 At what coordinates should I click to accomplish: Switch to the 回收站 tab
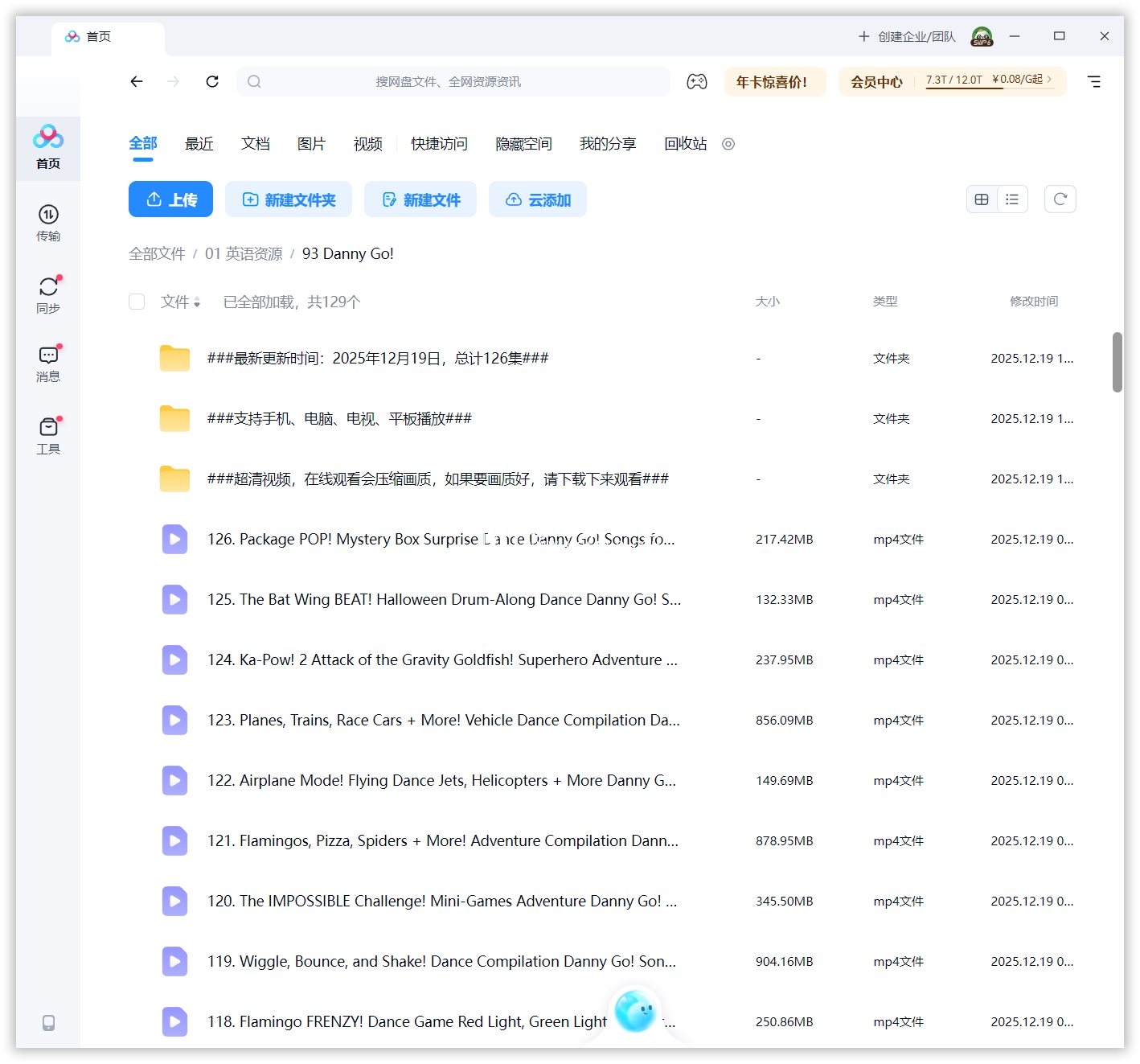pyautogui.click(x=685, y=144)
